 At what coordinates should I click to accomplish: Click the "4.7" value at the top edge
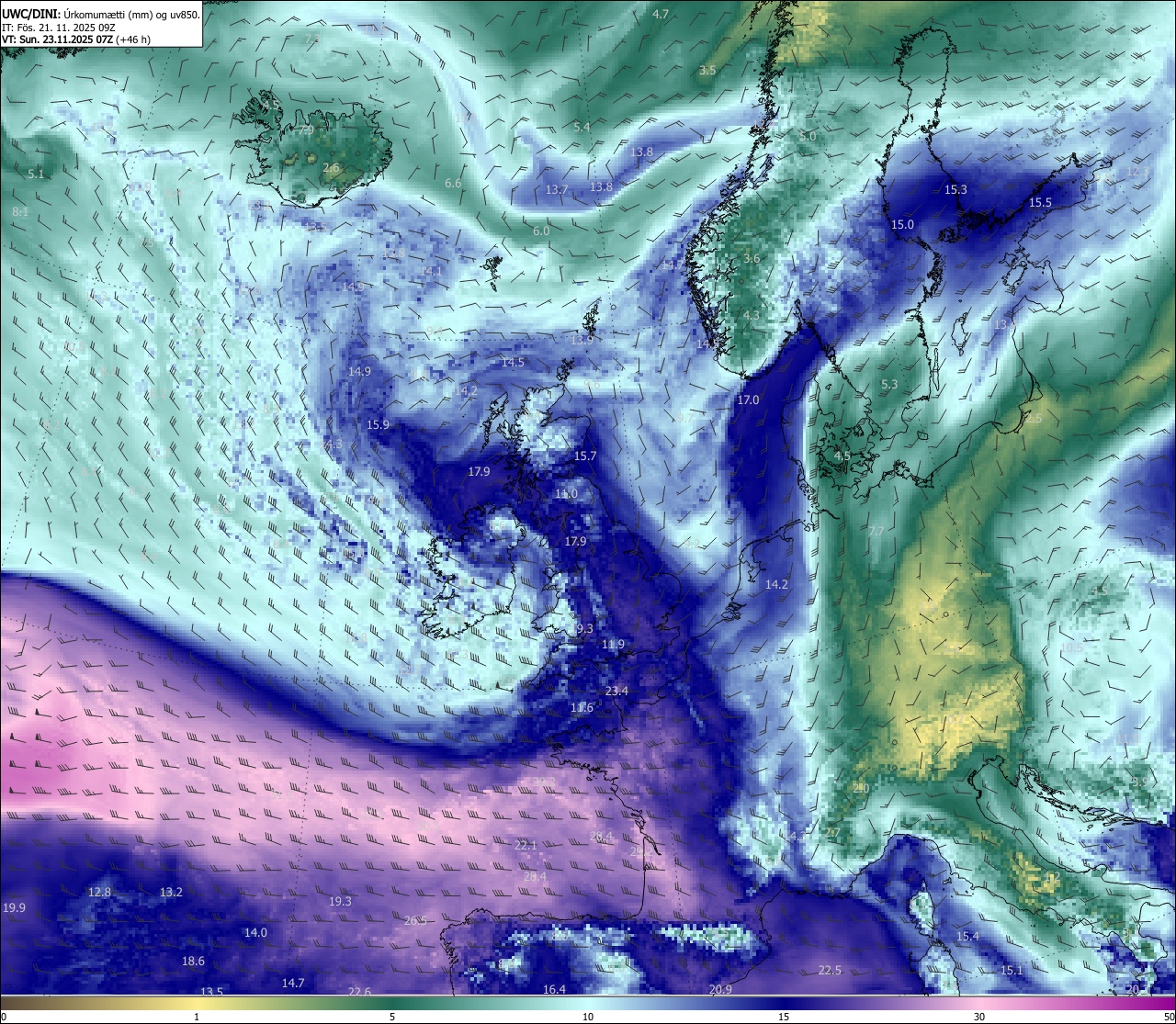[x=661, y=14]
